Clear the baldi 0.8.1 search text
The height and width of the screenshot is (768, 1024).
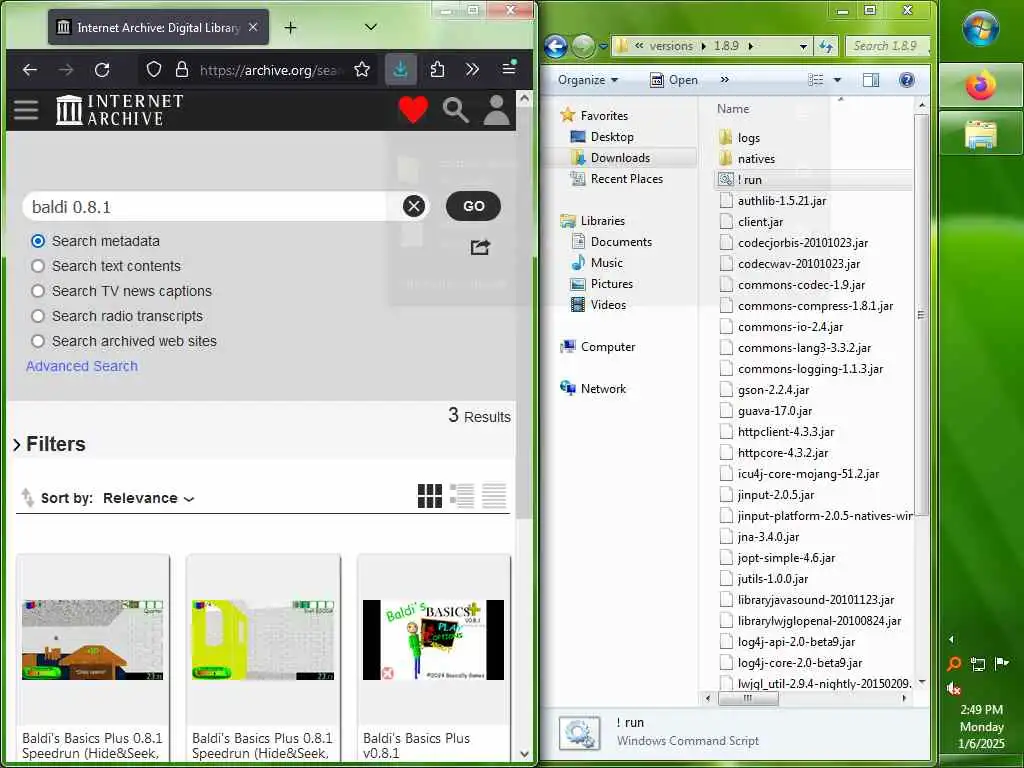coord(413,206)
